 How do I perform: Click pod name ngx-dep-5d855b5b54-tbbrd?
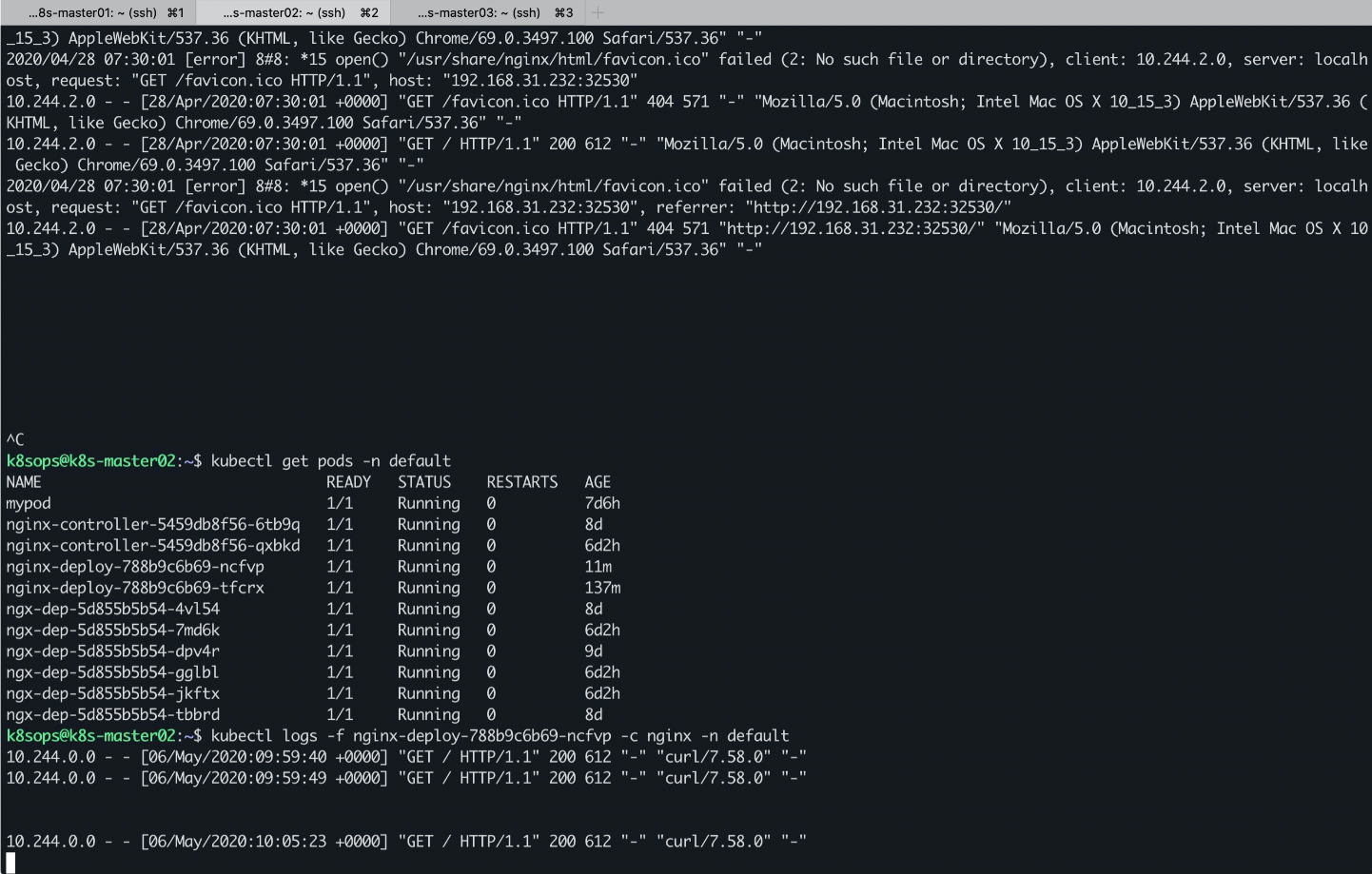click(x=113, y=714)
